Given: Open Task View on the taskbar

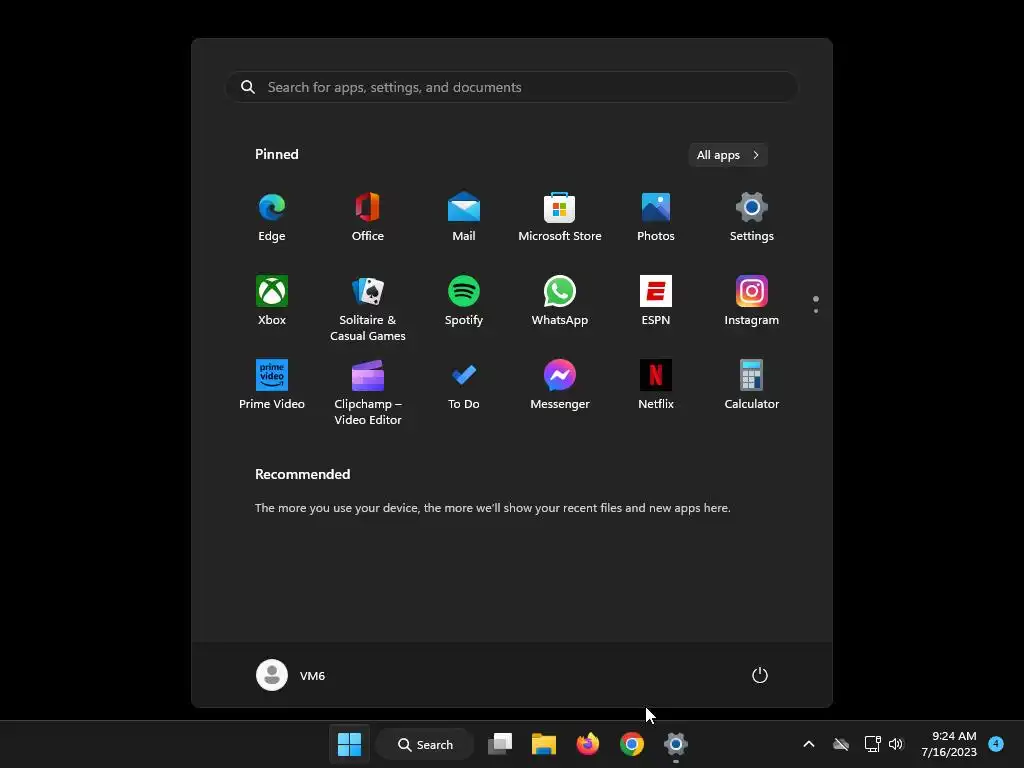Looking at the screenshot, I should point(500,744).
